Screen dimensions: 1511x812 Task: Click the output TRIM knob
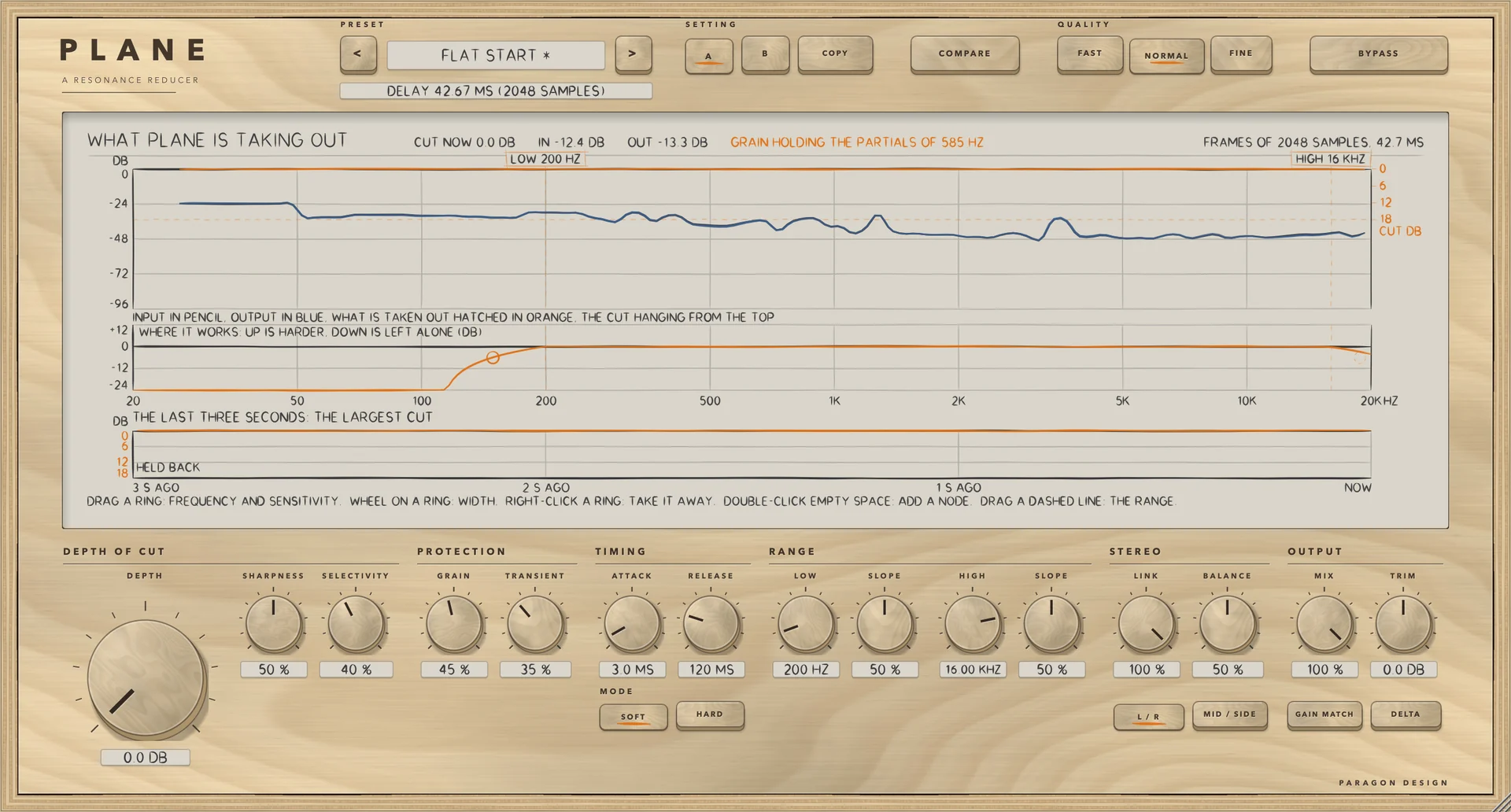pyautogui.click(x=1403, y=624)
